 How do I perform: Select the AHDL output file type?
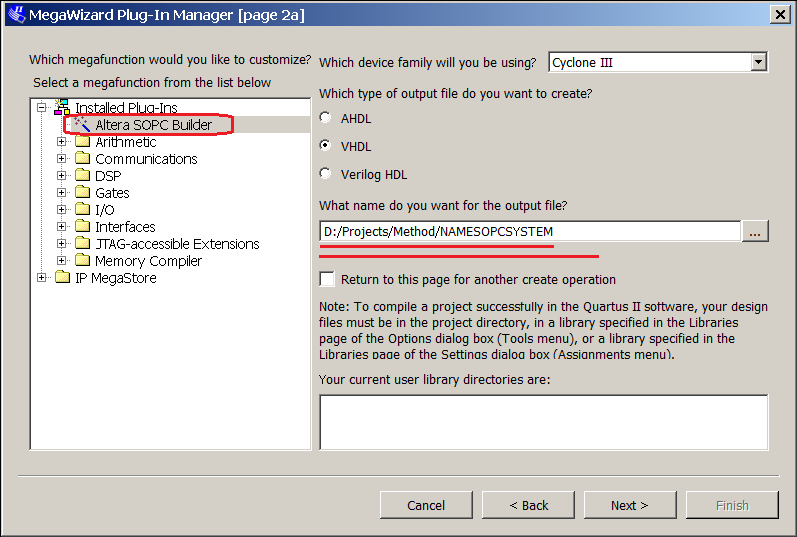click(326, 118)
